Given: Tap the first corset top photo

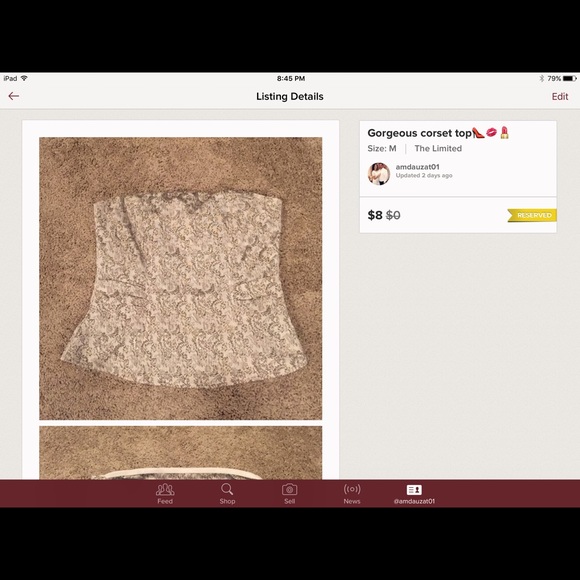Looking at the screenshot, I should (181, 279).
